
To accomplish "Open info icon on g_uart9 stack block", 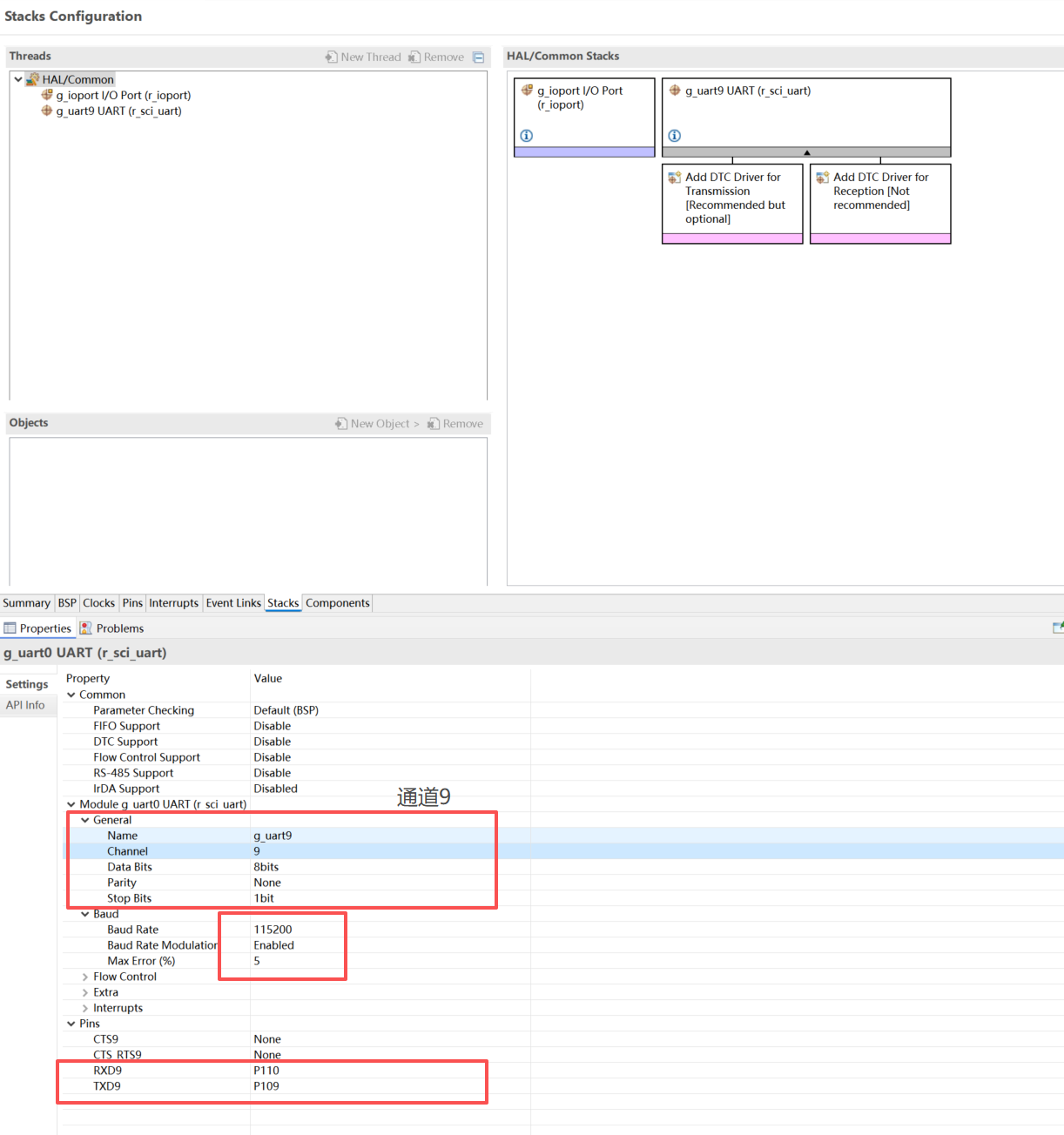I will pyautogui.click(x=674, y=136).
